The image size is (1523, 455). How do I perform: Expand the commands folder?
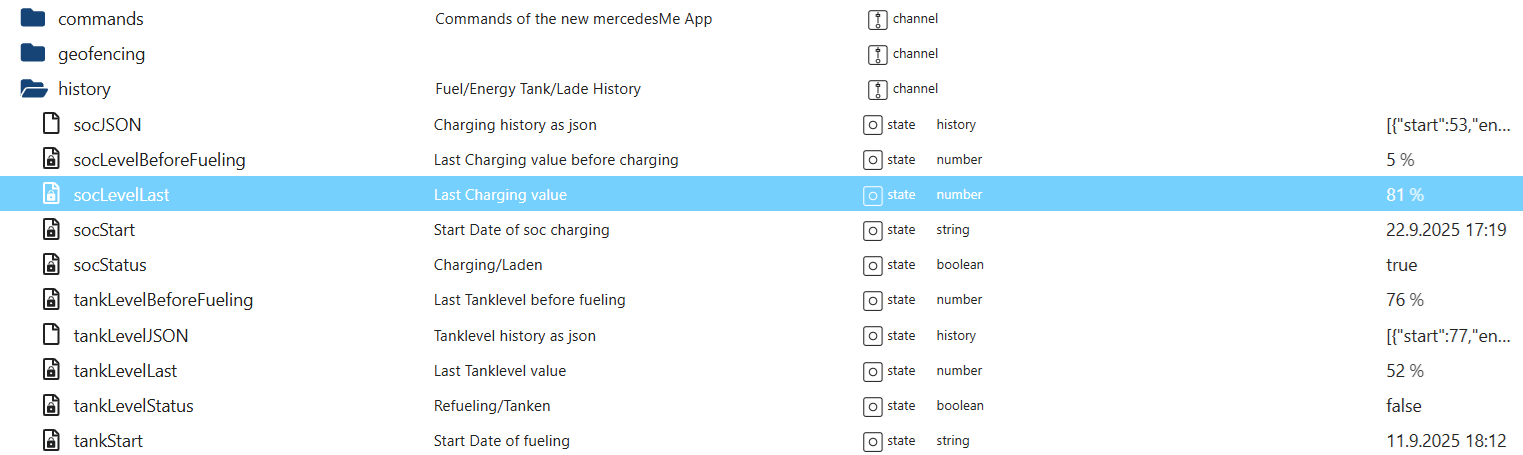tap(34, 19)
